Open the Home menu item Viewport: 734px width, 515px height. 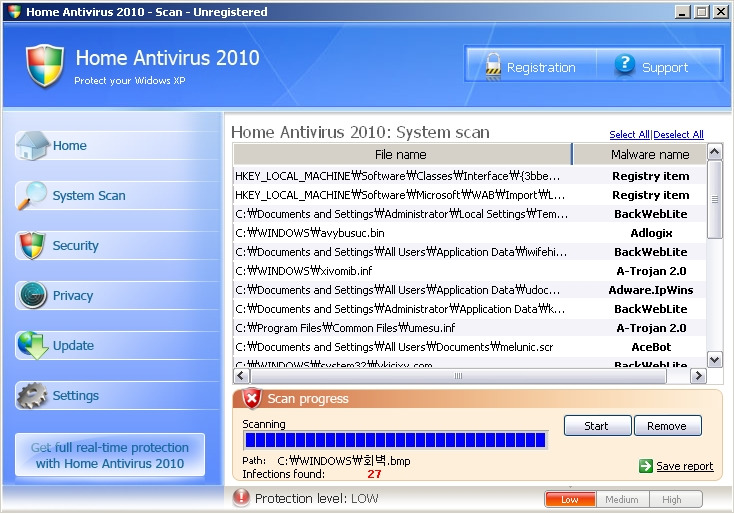(x=117, y=146)
